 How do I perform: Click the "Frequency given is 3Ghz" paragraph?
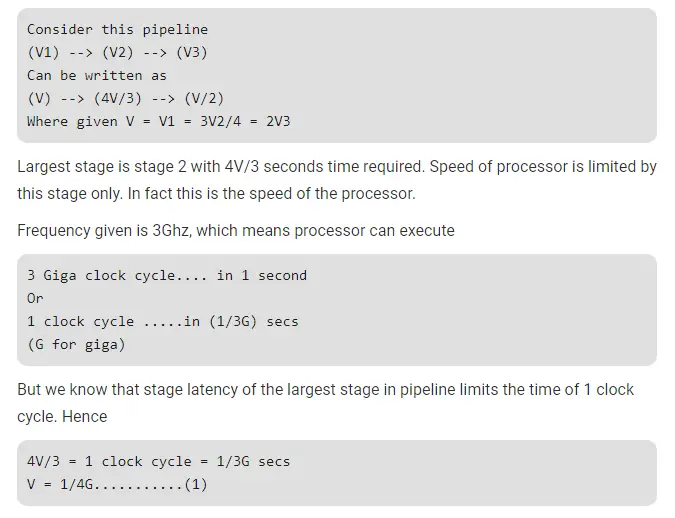pyautogui.click(x=235, y=231)
